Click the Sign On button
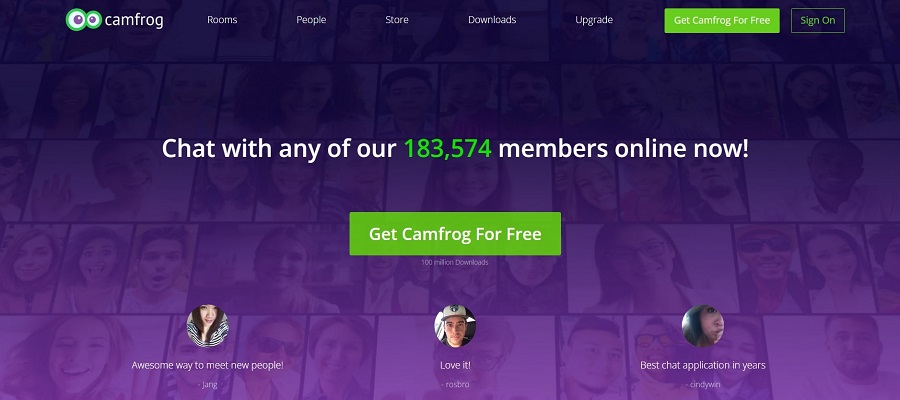 coord(818,20)
